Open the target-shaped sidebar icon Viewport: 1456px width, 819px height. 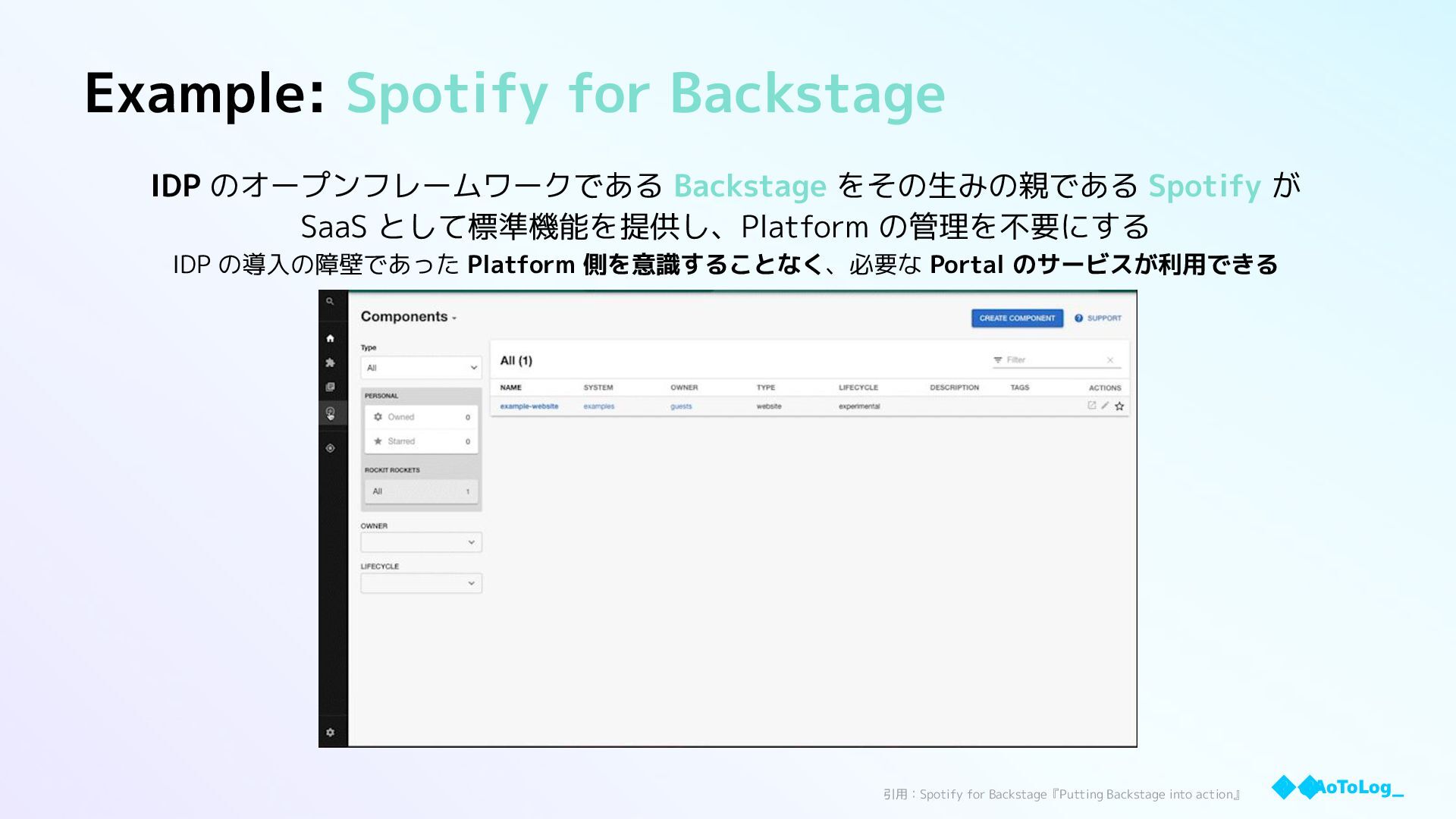pos(330,448)
